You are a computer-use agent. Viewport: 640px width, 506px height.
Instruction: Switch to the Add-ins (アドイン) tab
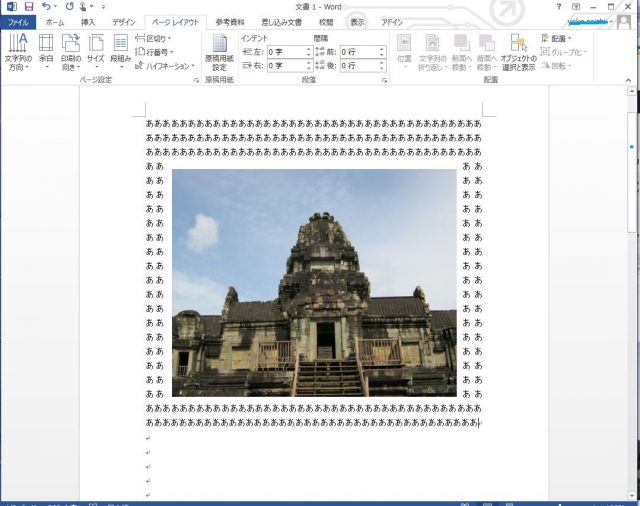tap(392, 22)
